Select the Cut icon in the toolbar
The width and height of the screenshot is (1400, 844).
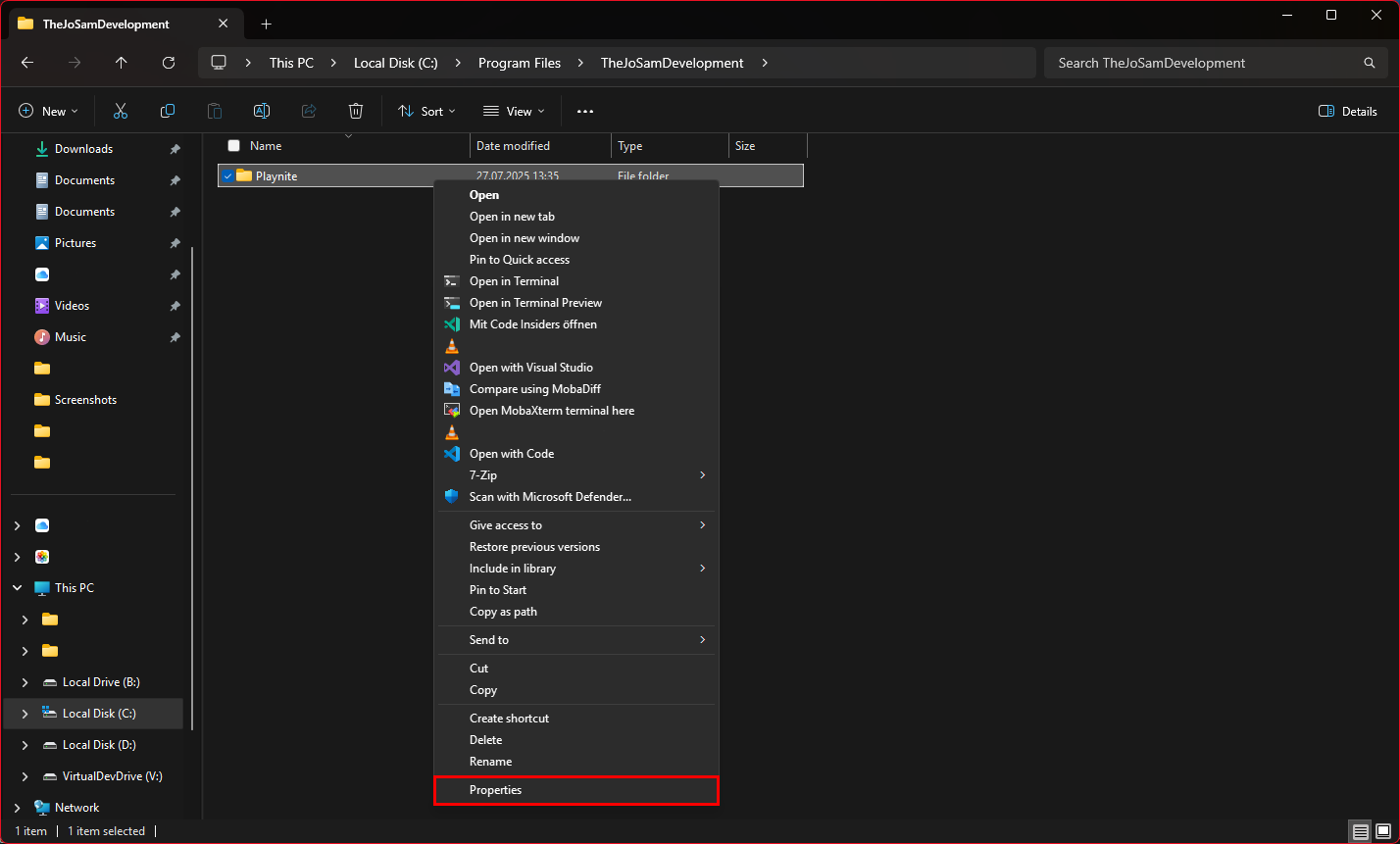tap(120, 111)
